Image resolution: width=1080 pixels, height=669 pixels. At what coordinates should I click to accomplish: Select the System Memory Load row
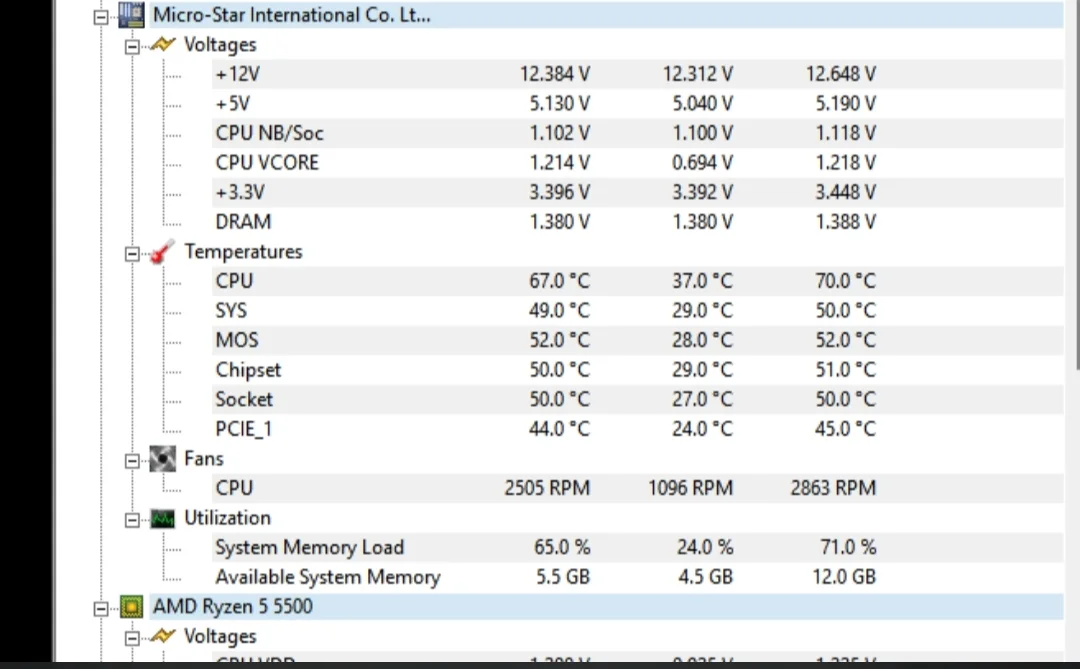(x=637, y=548)
